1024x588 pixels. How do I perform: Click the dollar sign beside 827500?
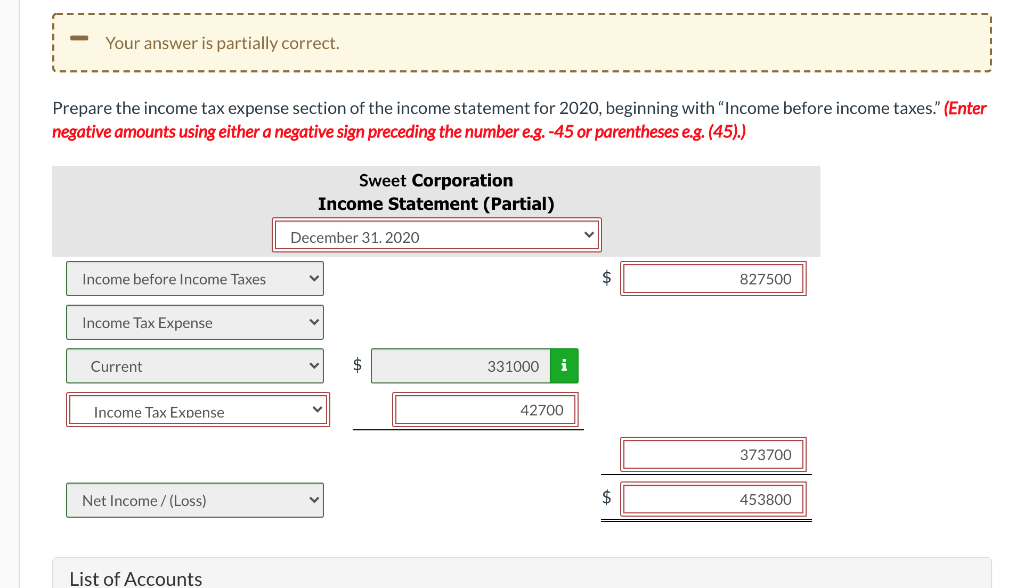click(x=606, y=278)
